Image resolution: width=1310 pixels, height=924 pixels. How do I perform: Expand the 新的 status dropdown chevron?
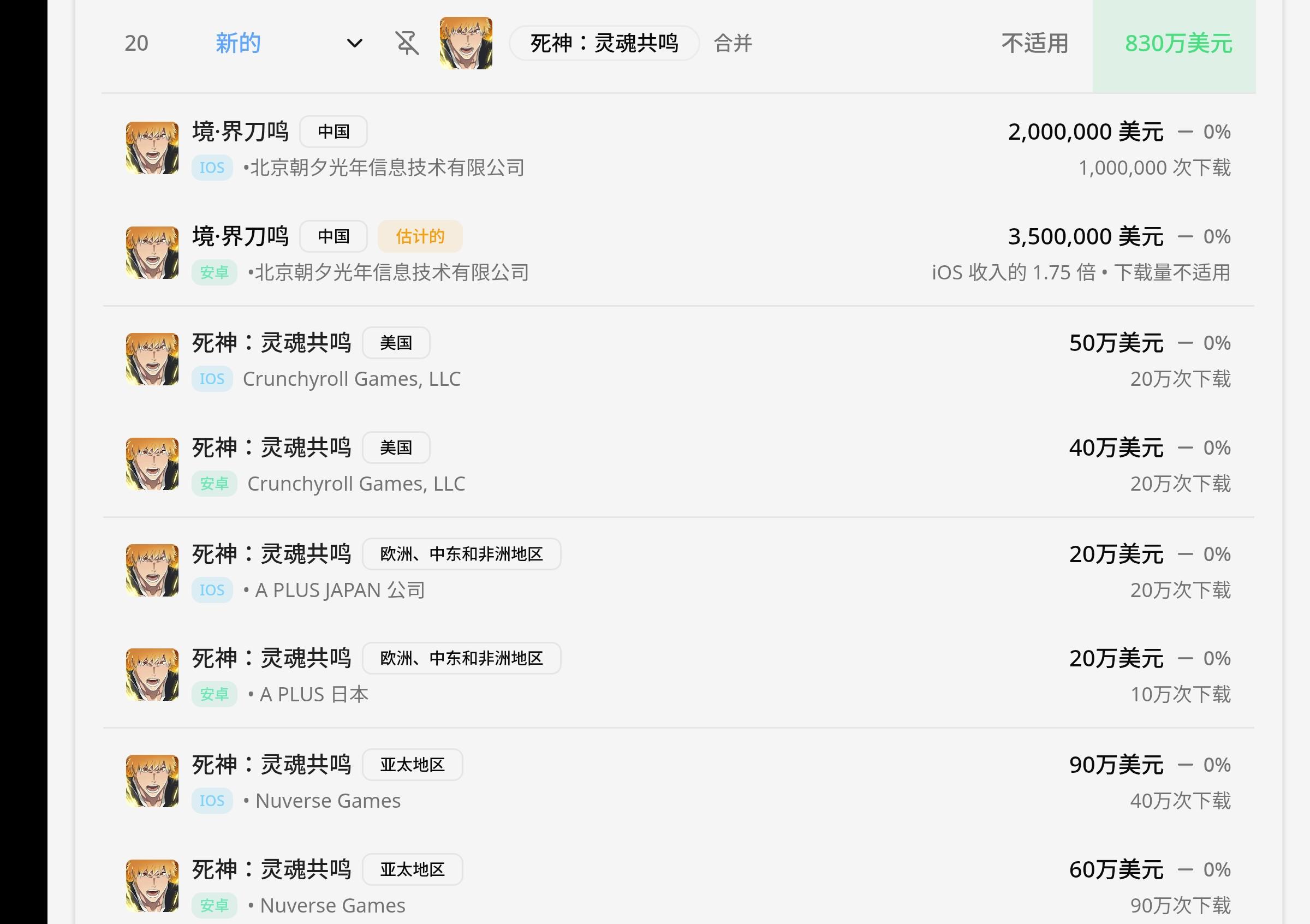355,43
